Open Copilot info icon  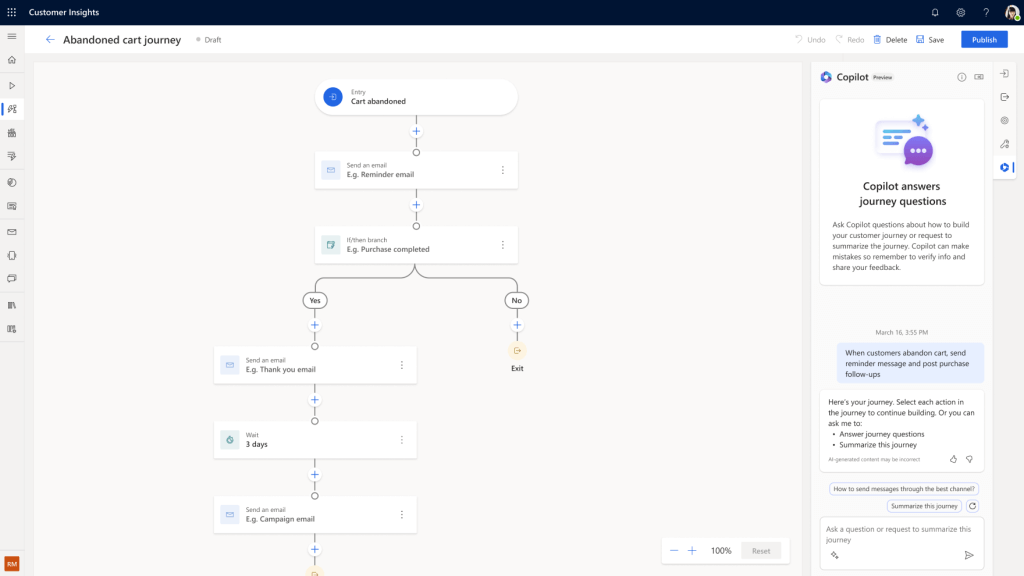961,77
